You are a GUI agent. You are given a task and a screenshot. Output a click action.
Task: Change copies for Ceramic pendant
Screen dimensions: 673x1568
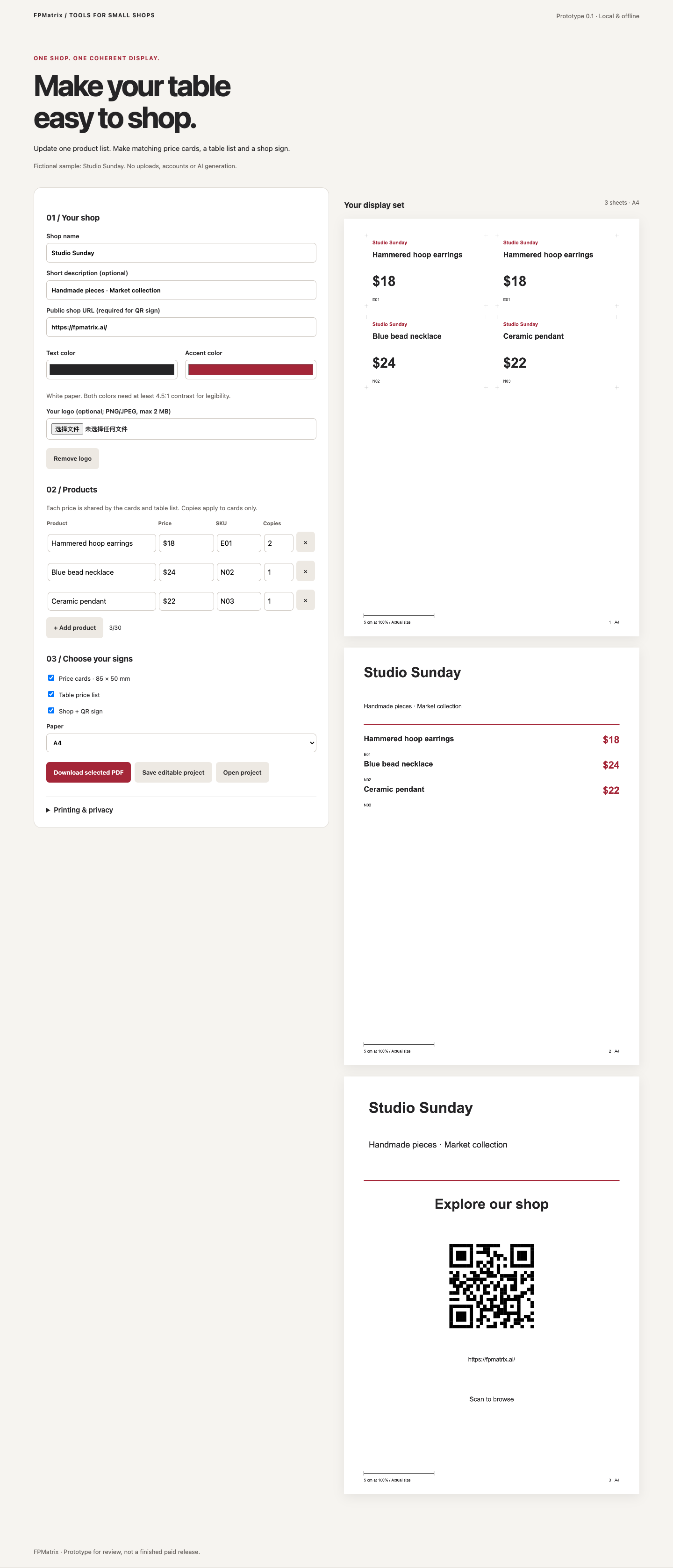[279, 601]
